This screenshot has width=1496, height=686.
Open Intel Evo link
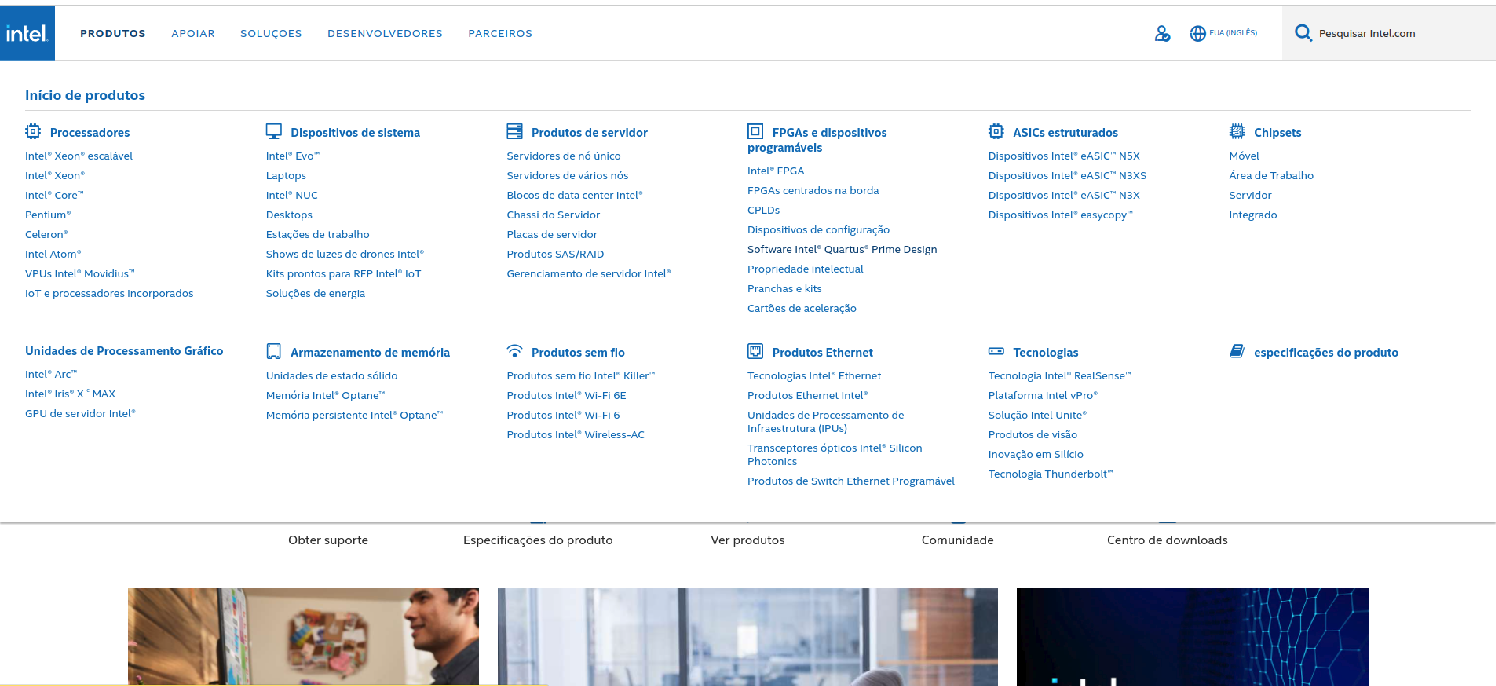293,156
